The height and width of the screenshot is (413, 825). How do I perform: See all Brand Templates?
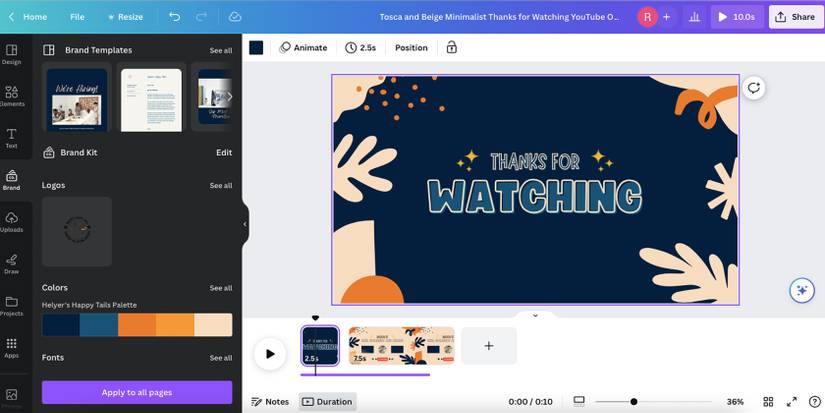pyautogui.click(x=220, y=51)
